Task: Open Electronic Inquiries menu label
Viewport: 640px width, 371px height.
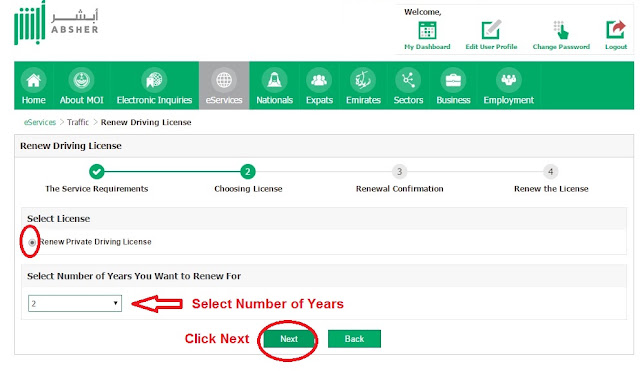Action: point(154,100)
